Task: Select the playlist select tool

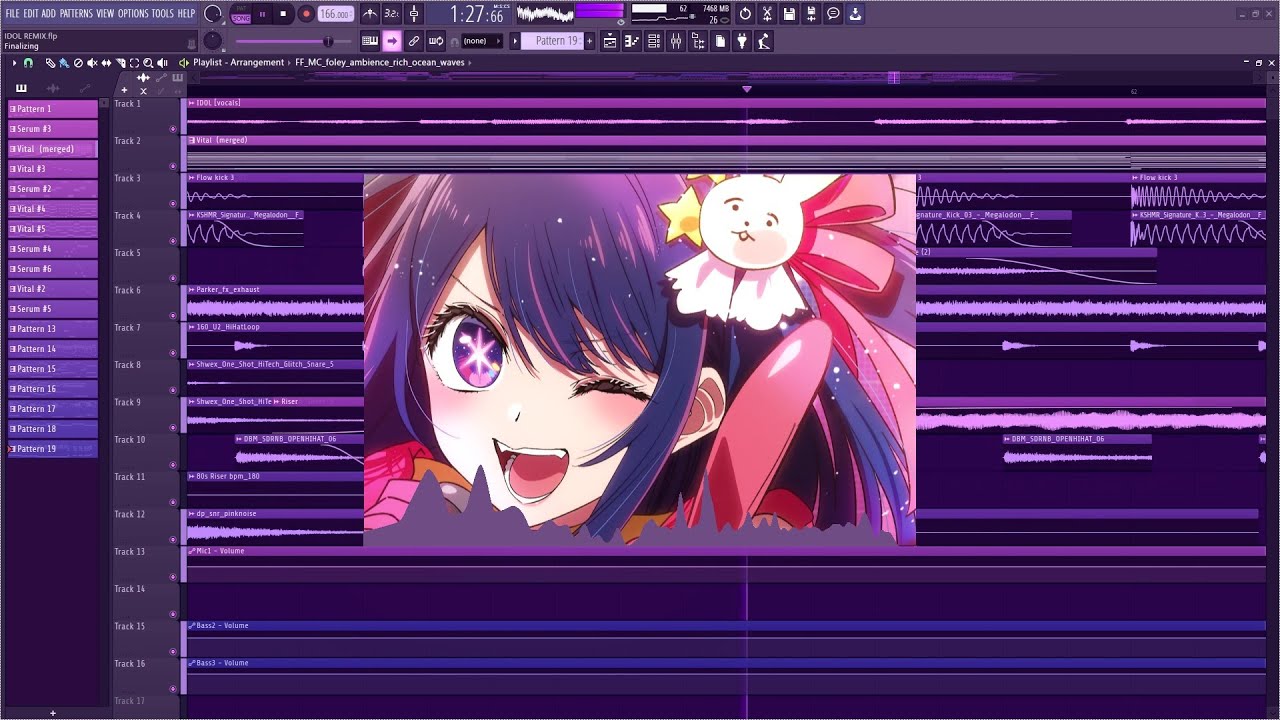Action: click(x=134, y=63)
